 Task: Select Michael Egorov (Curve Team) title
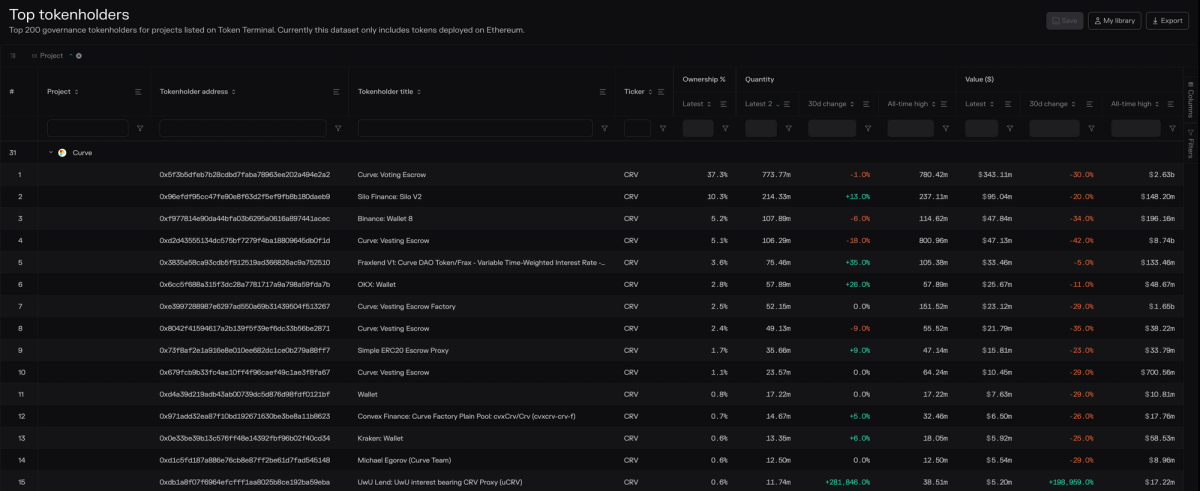403,460
